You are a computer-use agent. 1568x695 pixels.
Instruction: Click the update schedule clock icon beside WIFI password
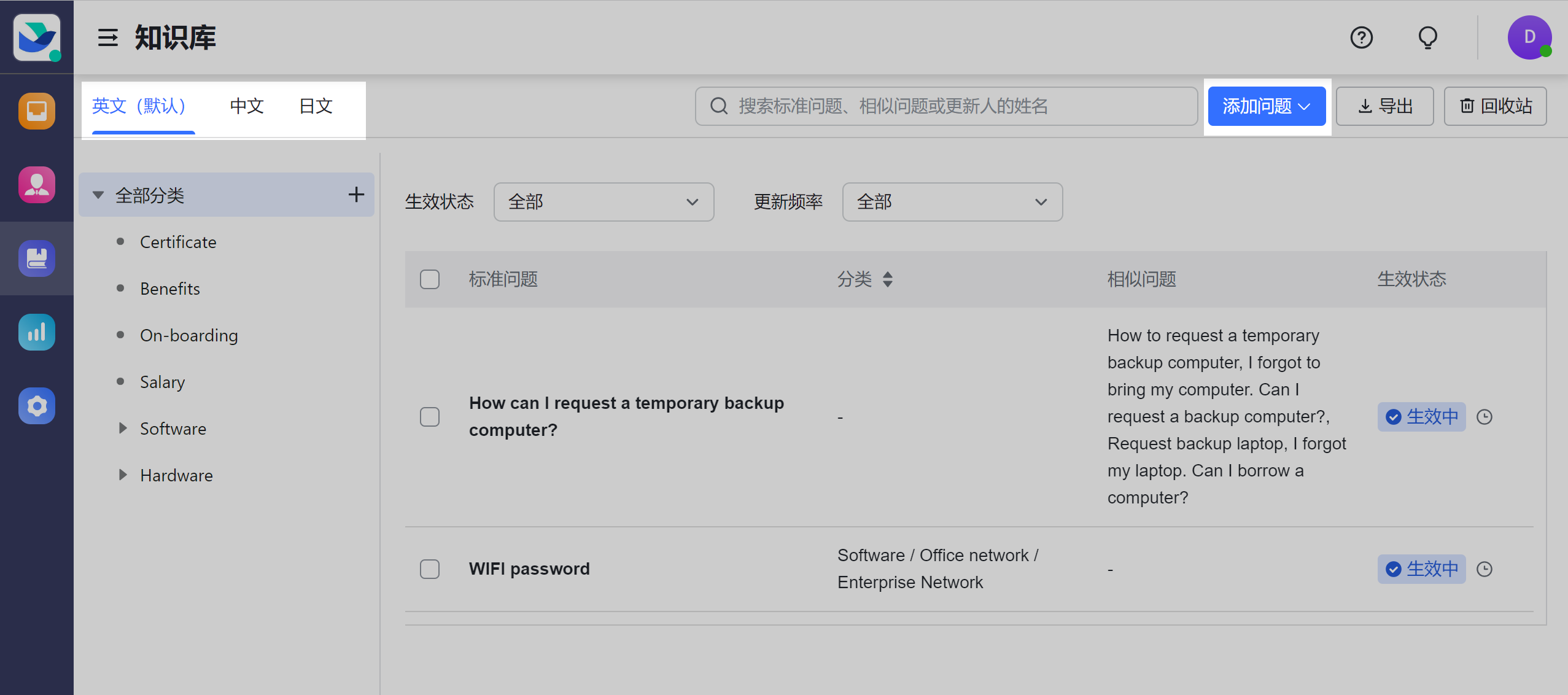[x=1485, y=569]
